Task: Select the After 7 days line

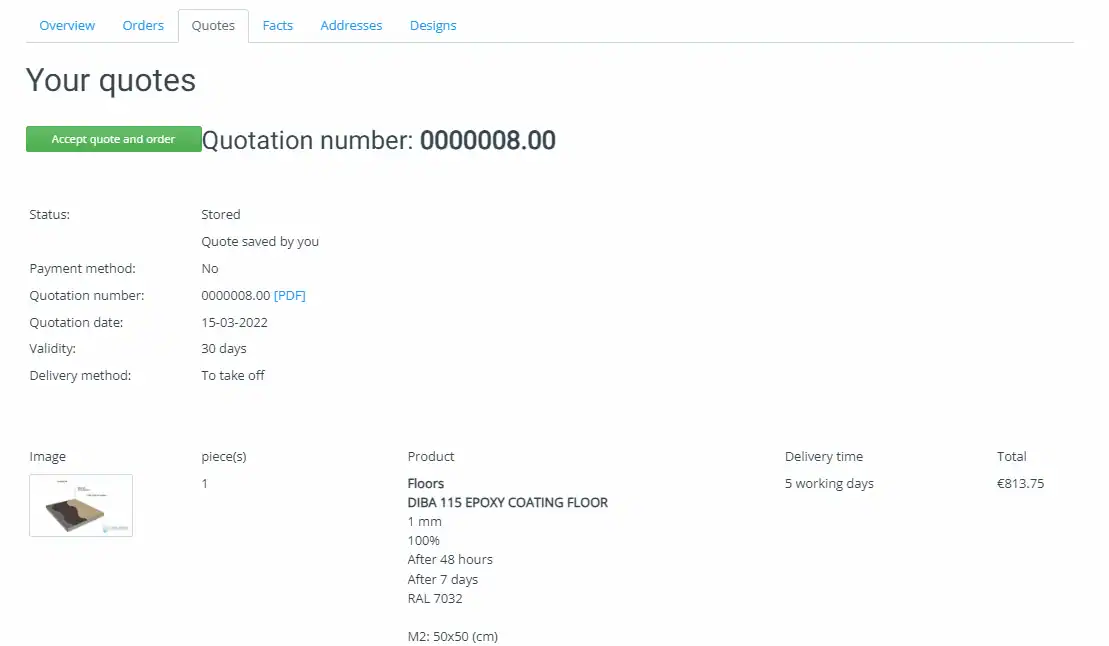Action: click(x=442, y=579)
